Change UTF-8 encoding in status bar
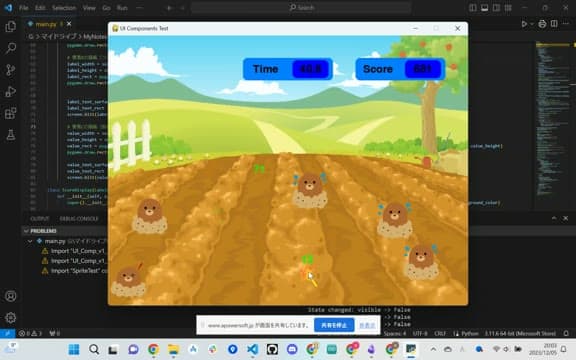The height and width of the screenshot is (360, 576). [x=420, y=334]
